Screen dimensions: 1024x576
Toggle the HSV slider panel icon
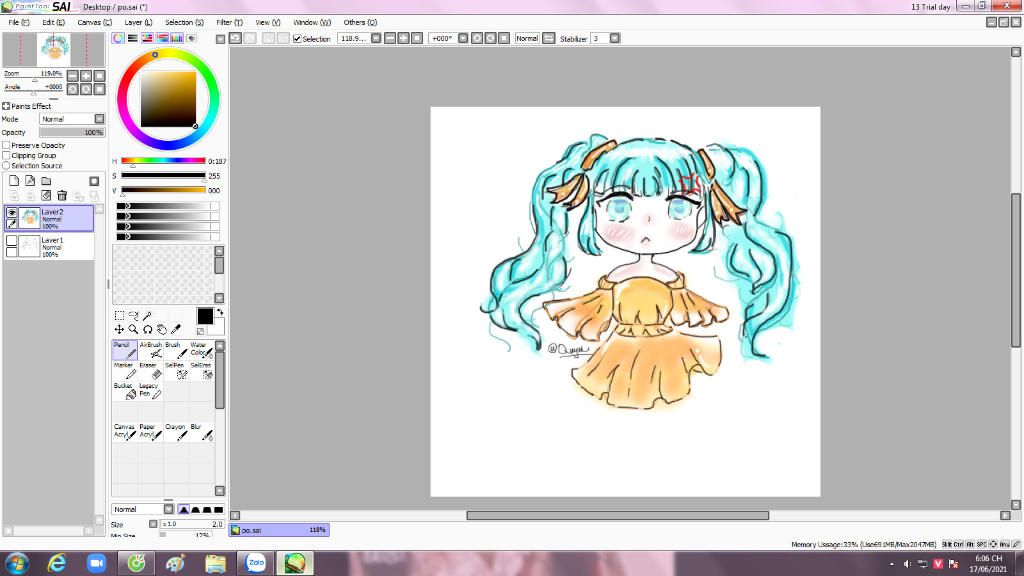point(148,39)
